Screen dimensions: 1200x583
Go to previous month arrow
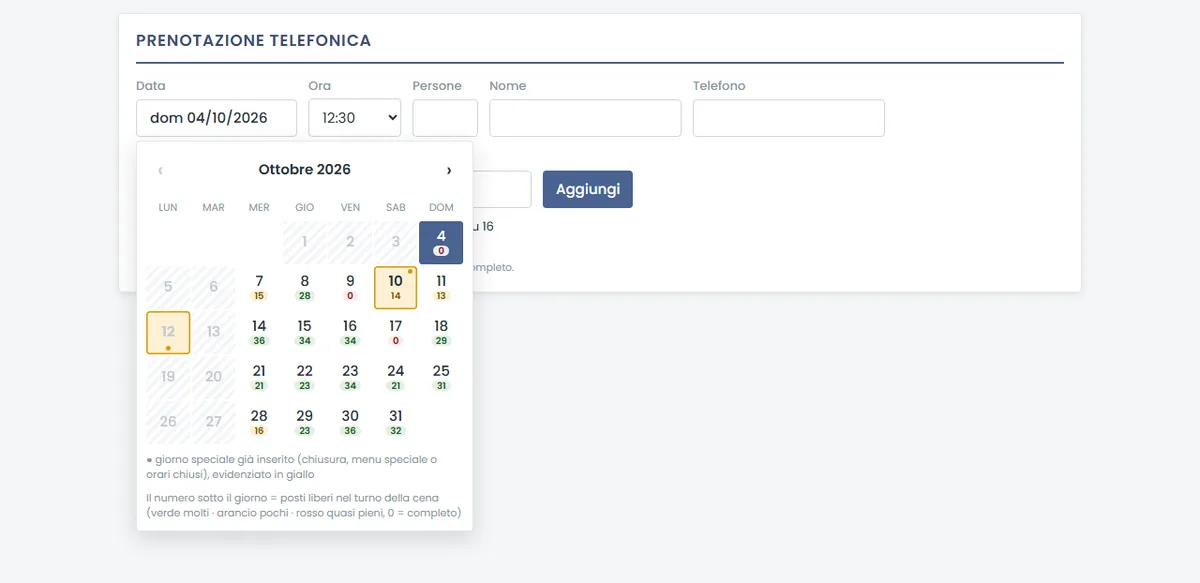coord(160,170)
